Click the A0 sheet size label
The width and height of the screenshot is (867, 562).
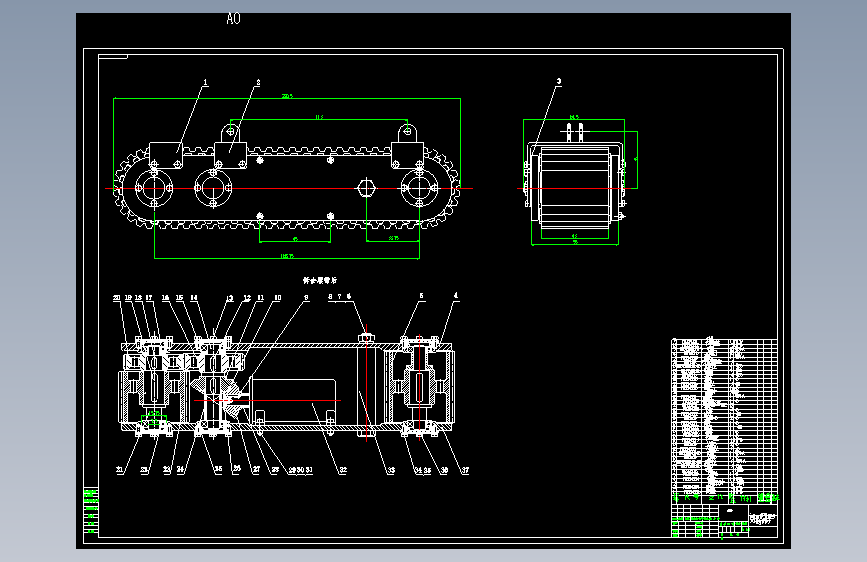click(233, 19)
